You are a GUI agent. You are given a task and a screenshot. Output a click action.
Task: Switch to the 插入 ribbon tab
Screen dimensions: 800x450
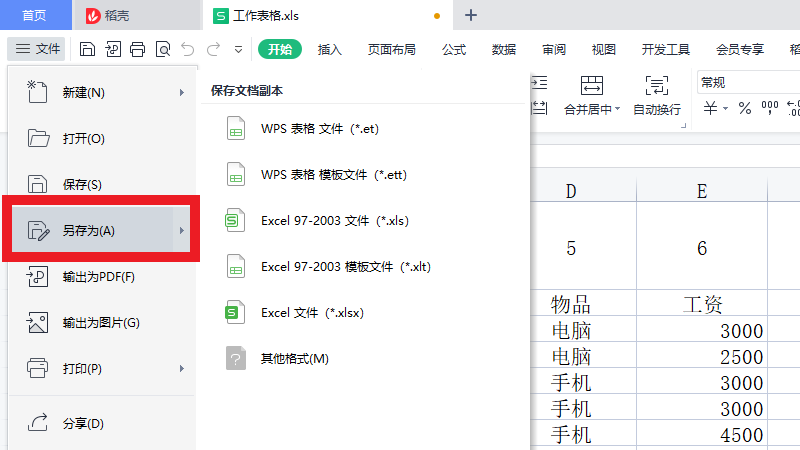click(330, 49)
